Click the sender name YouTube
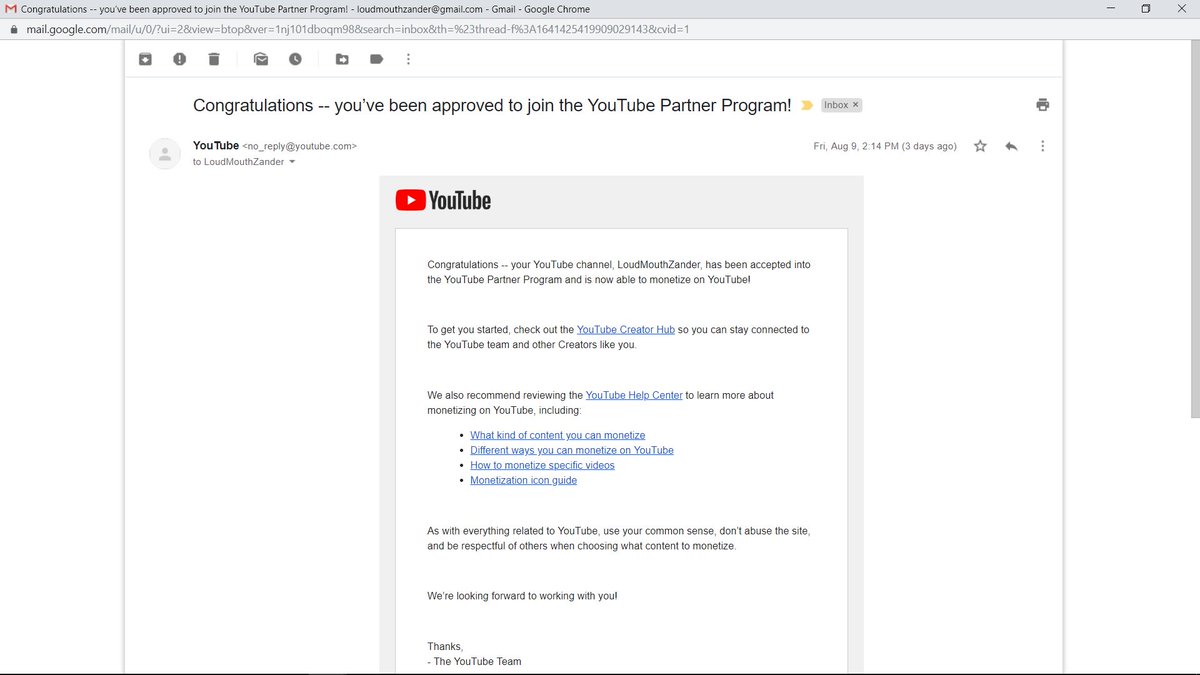Screen dimensions: 1200x675 tap(216, 145)
